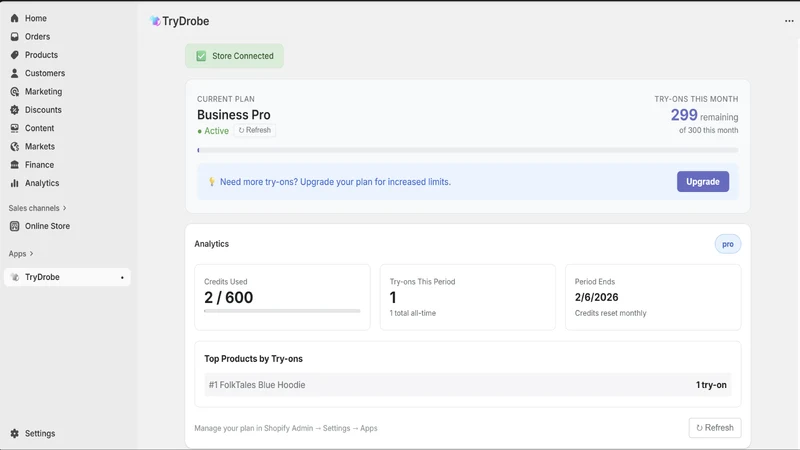800x450 pixels.
Task: Navigate to Customers
Action: [45, 73]
